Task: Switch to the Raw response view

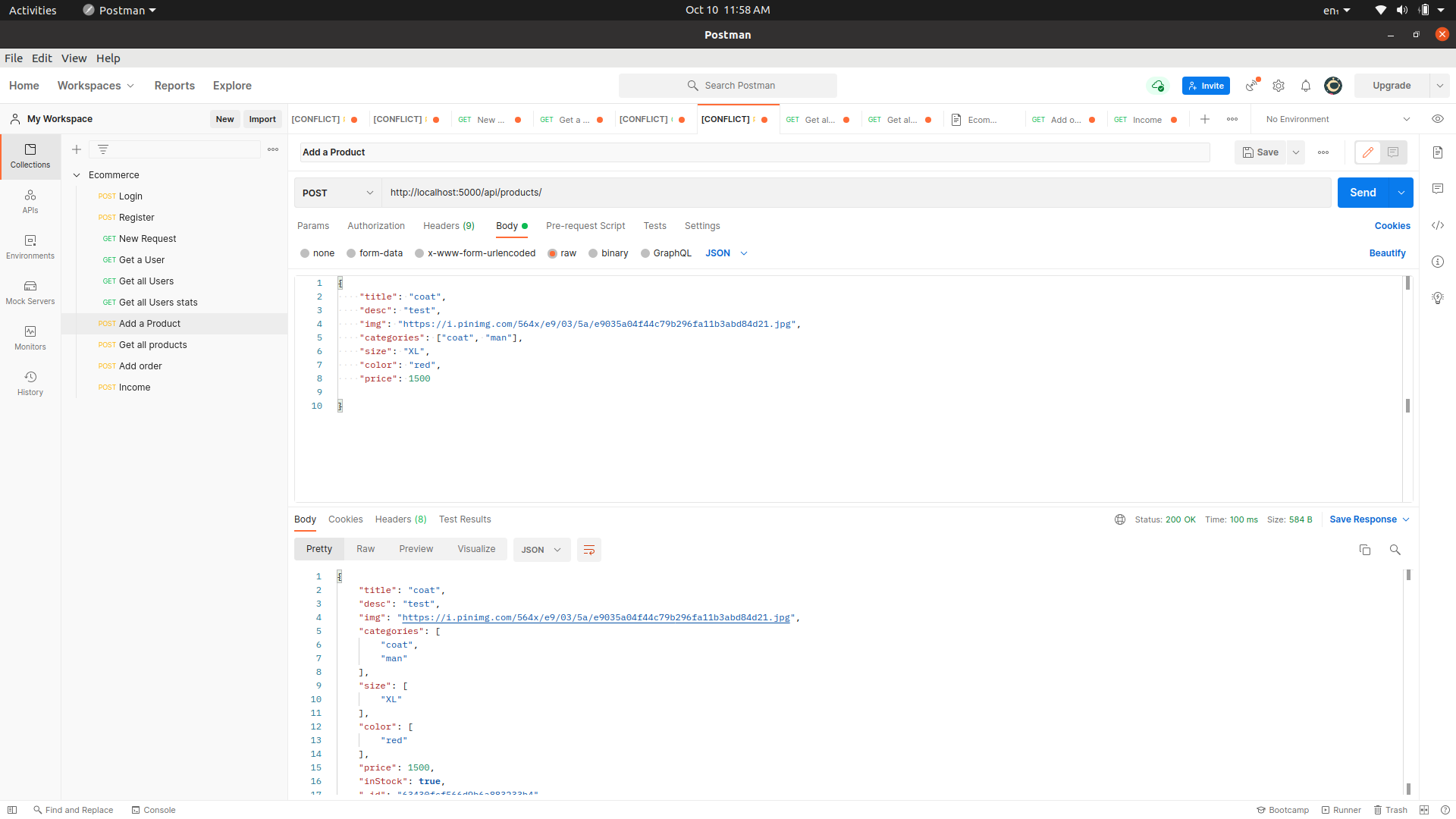Action: pyautogui.click(x=366, y=548)
